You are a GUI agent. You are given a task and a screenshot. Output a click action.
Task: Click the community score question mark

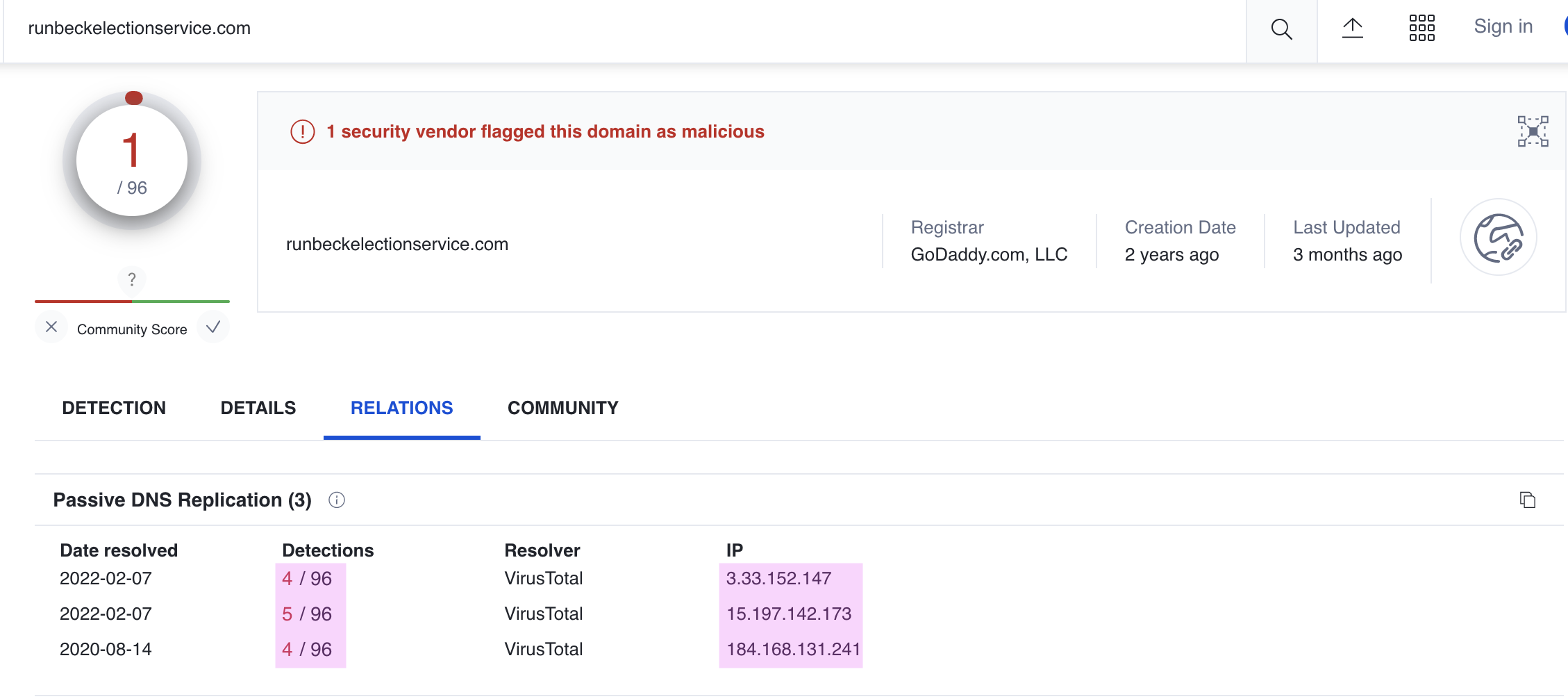coord(132,280)
